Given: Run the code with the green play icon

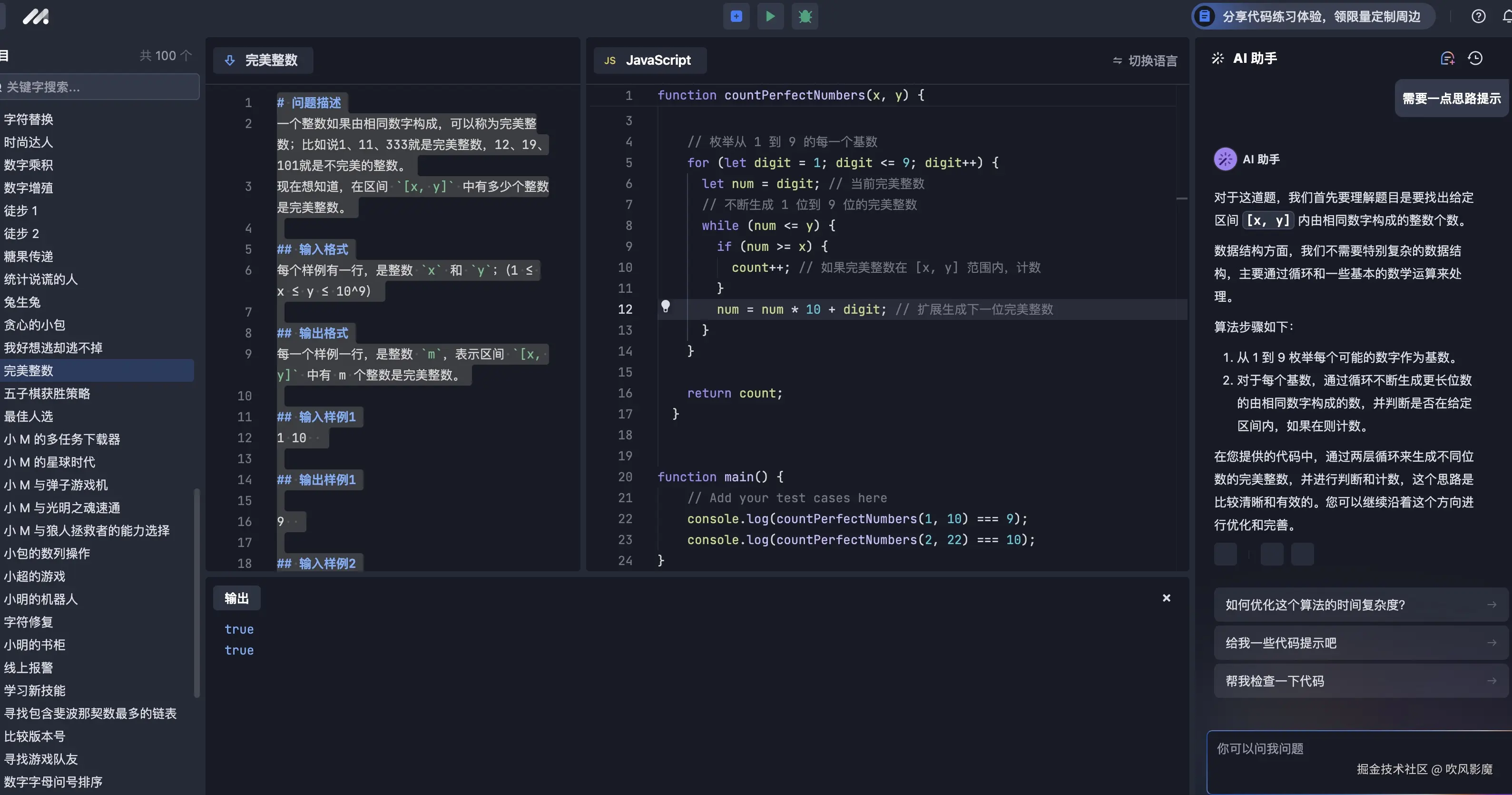Looking at the screenshot, I should coord(770,17).
